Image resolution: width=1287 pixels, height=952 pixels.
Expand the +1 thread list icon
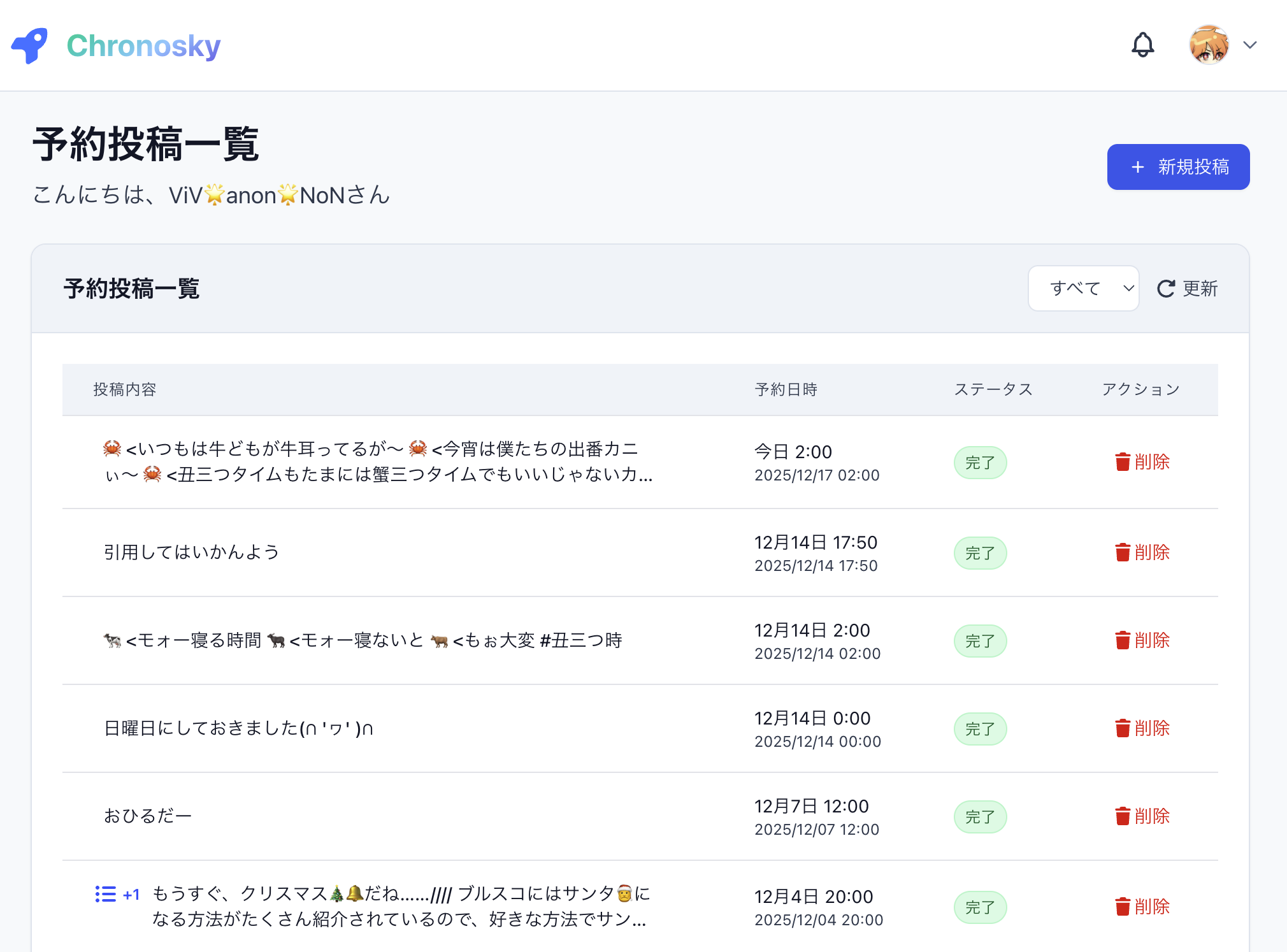[x=106, y=895]
